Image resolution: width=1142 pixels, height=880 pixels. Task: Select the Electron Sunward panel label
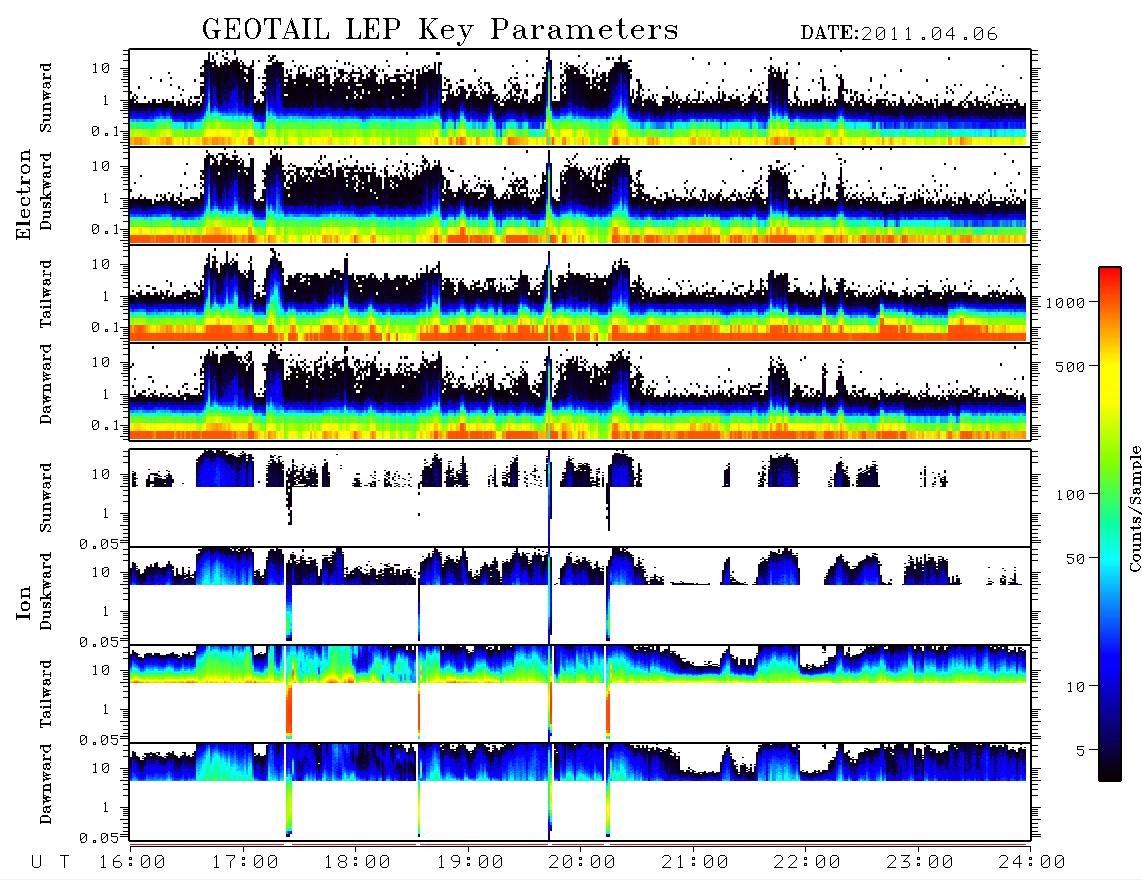point(46,98)
